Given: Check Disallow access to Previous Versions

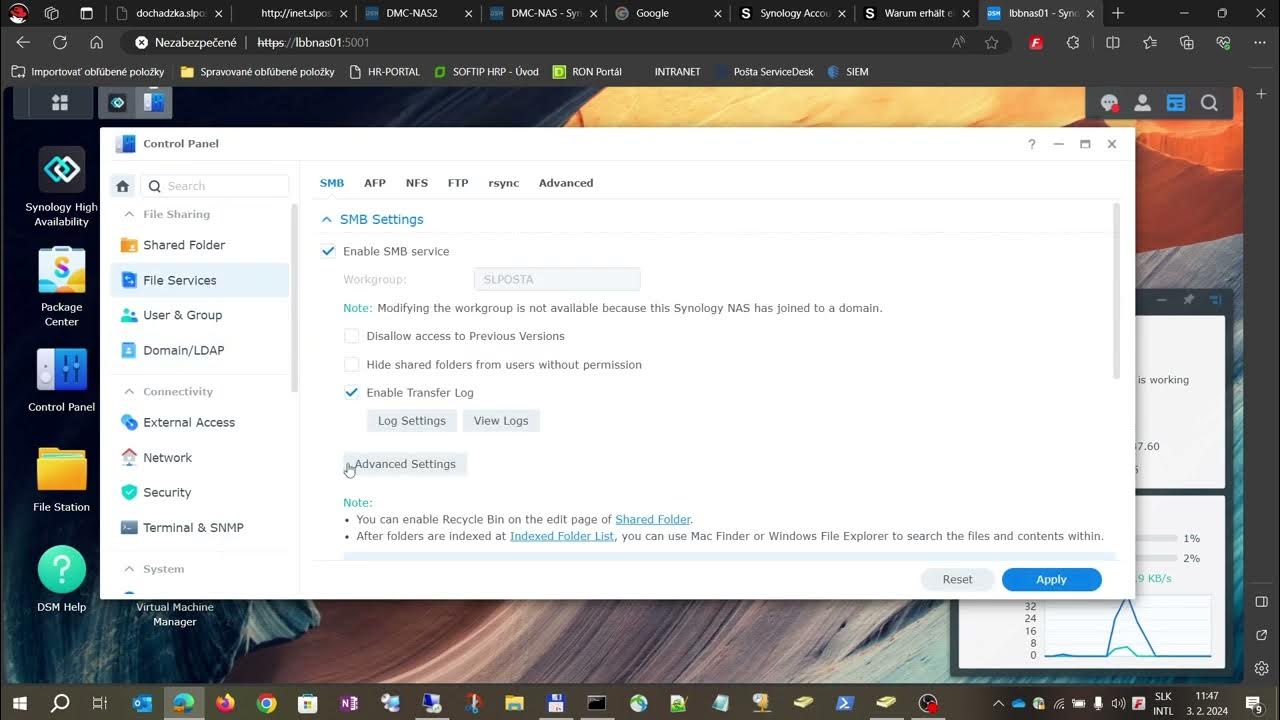Looking at the screenshot, I should (x=351, y=336).
